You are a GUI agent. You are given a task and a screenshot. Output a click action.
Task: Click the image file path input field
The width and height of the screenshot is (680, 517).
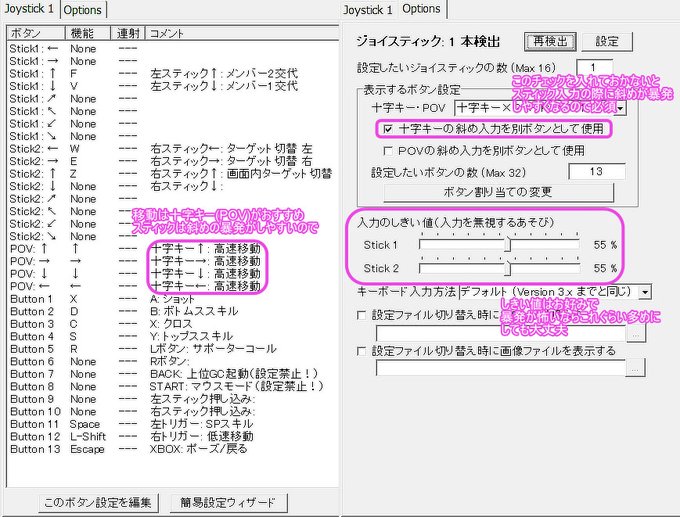click(x=501, y=368)
